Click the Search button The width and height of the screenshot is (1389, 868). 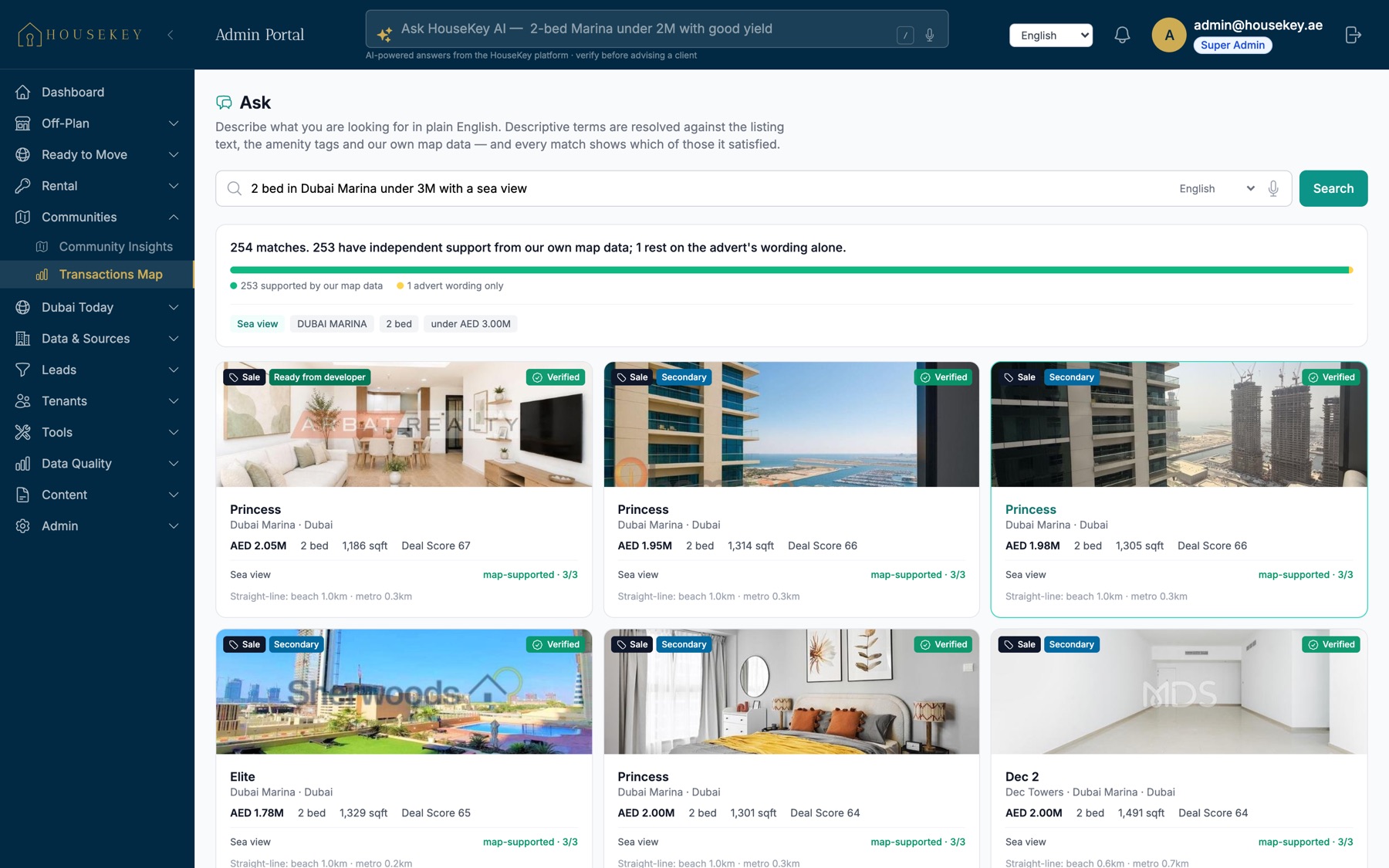[1333, 188]
